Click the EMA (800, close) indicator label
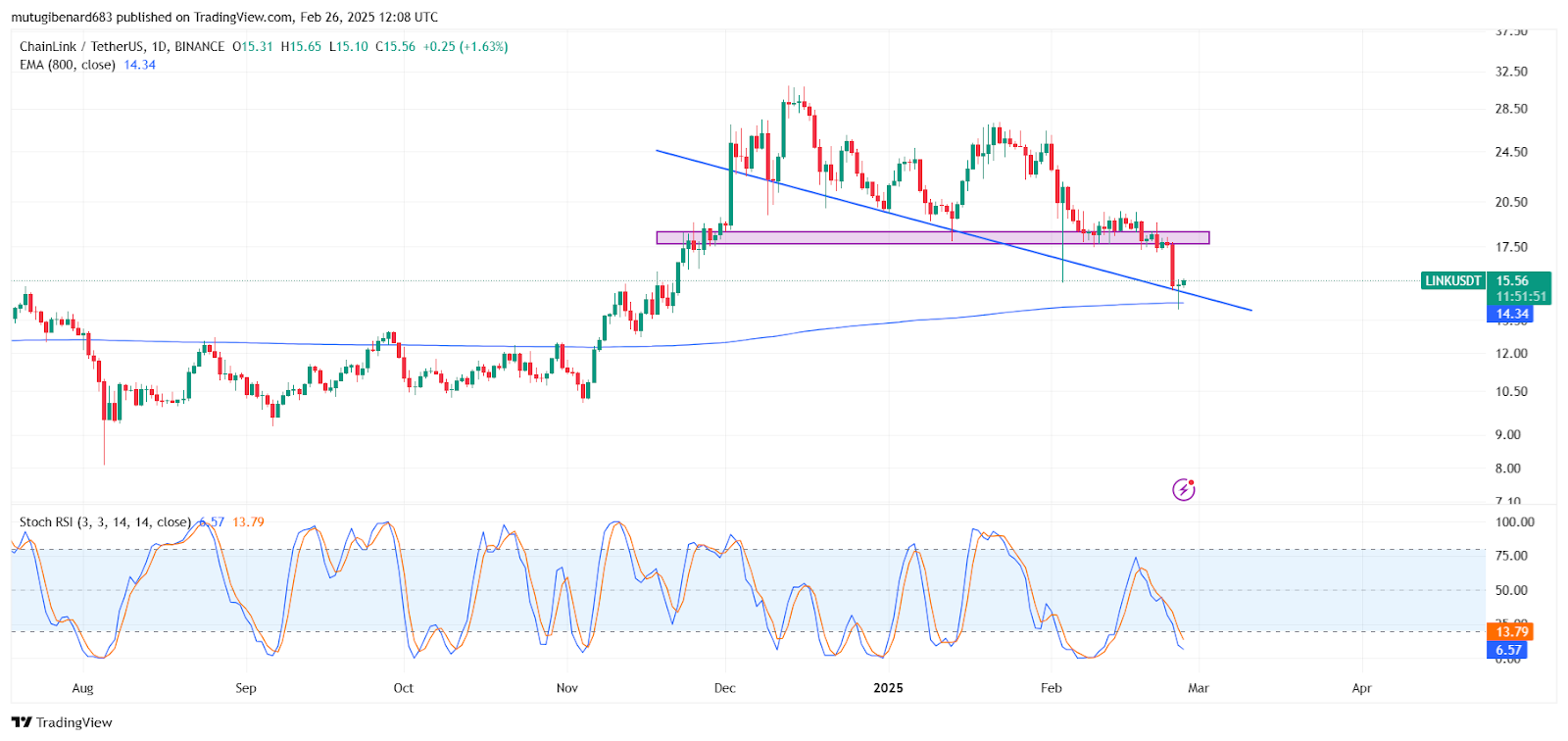The image size is (1568, 741). [x=68, y=65]
